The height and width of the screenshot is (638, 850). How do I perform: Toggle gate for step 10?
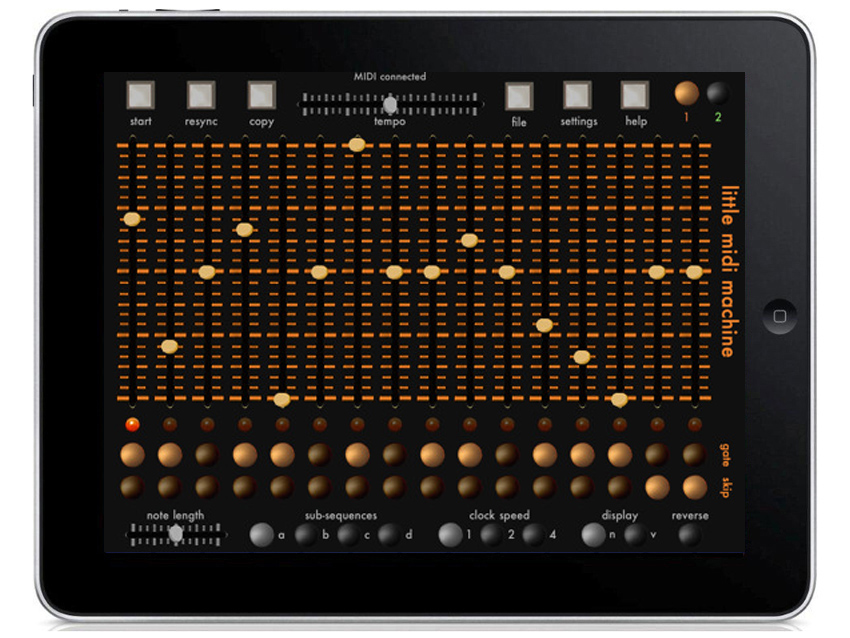469,455
